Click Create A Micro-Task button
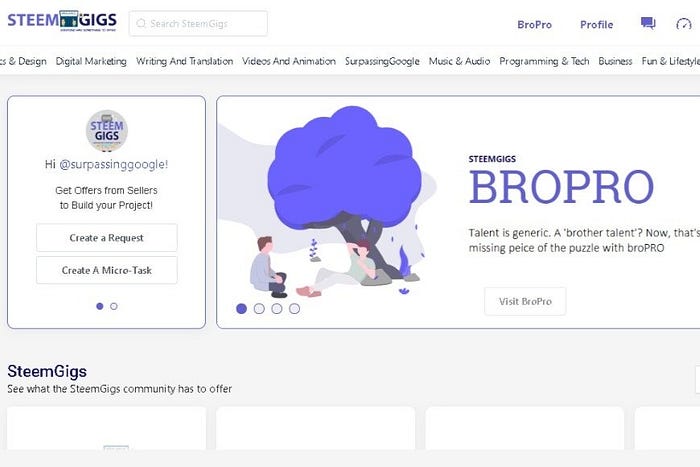The width and height of the screenshot is (700, 467). [107, 270]
